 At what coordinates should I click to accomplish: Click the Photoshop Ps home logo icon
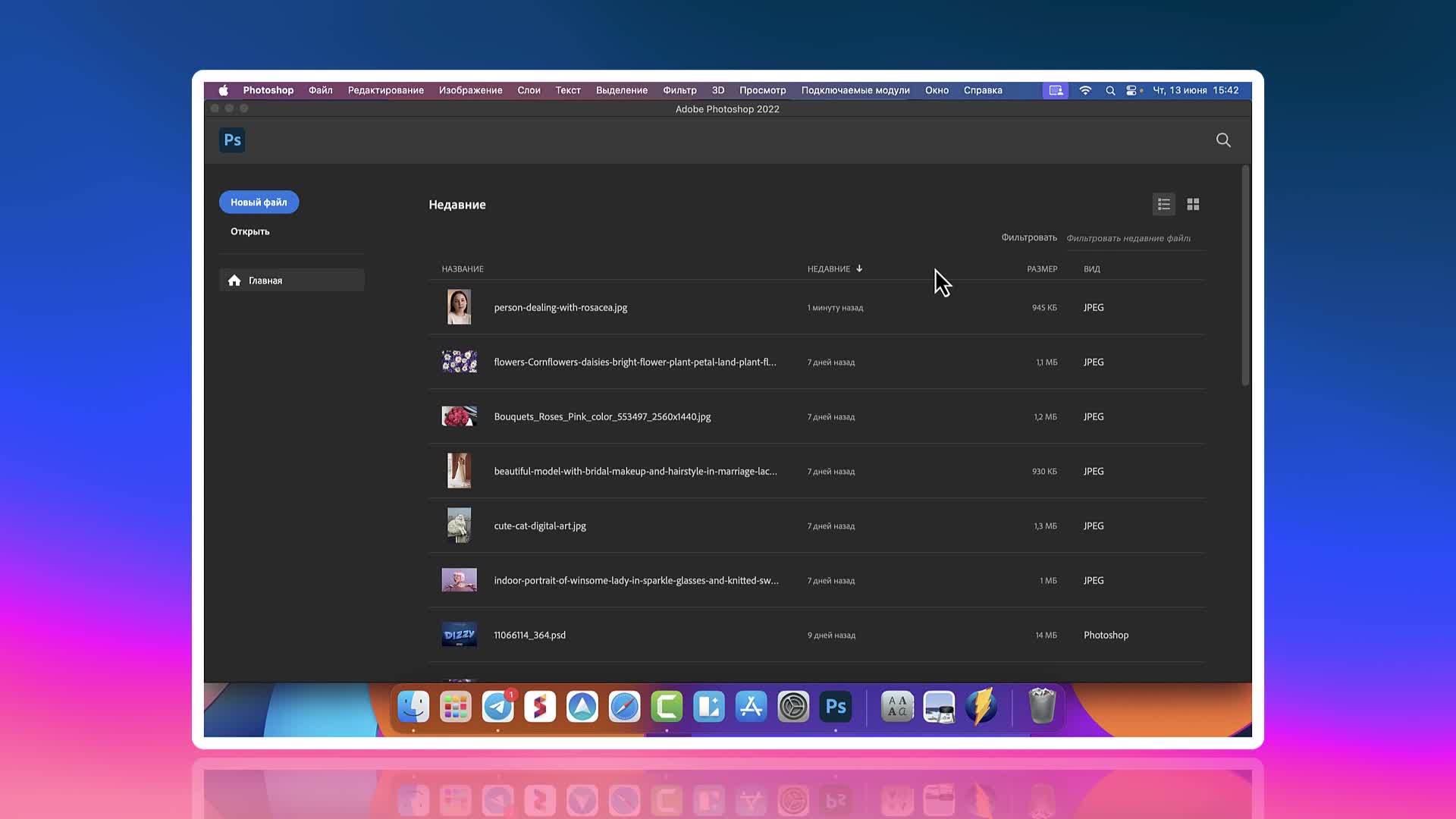tap(232, 140)
